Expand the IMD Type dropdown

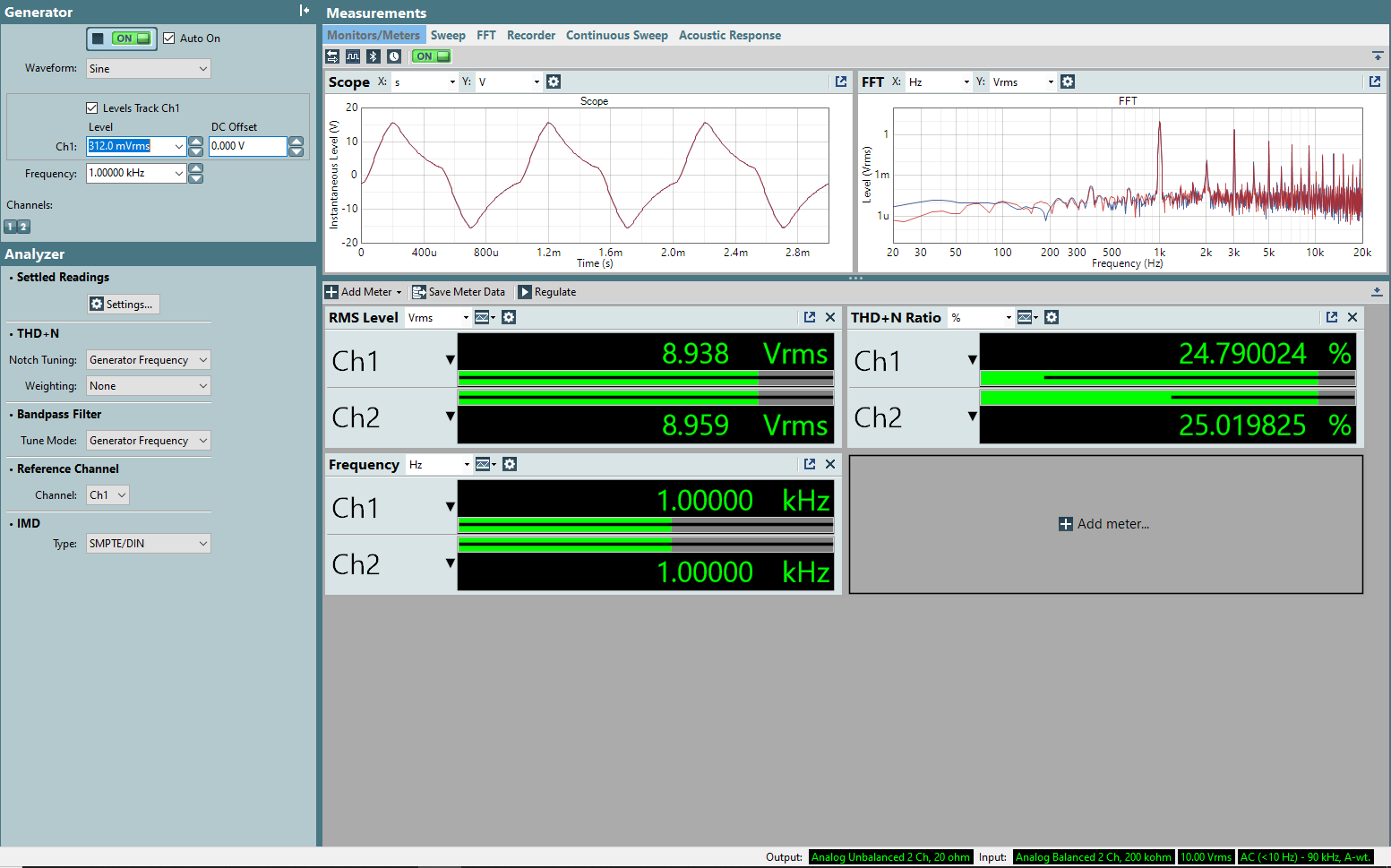(x=148, y=544)
